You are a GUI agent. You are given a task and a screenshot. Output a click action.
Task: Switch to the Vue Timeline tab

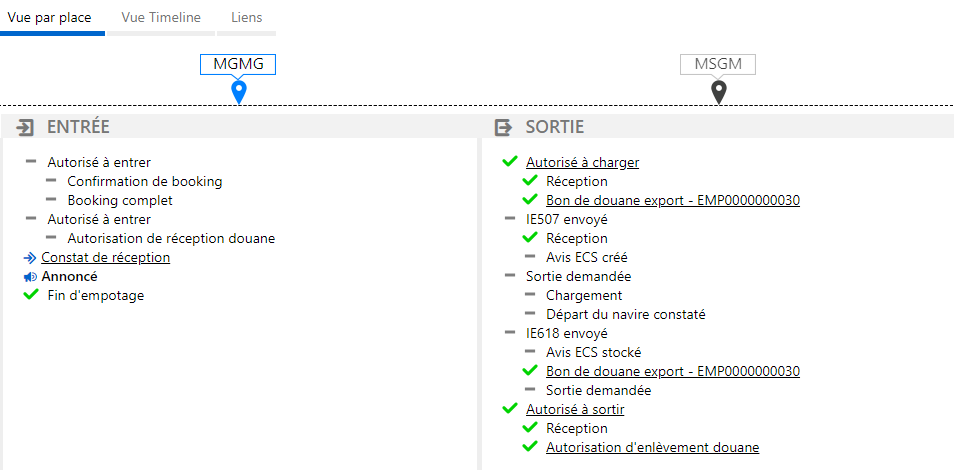tap(161, 18)
